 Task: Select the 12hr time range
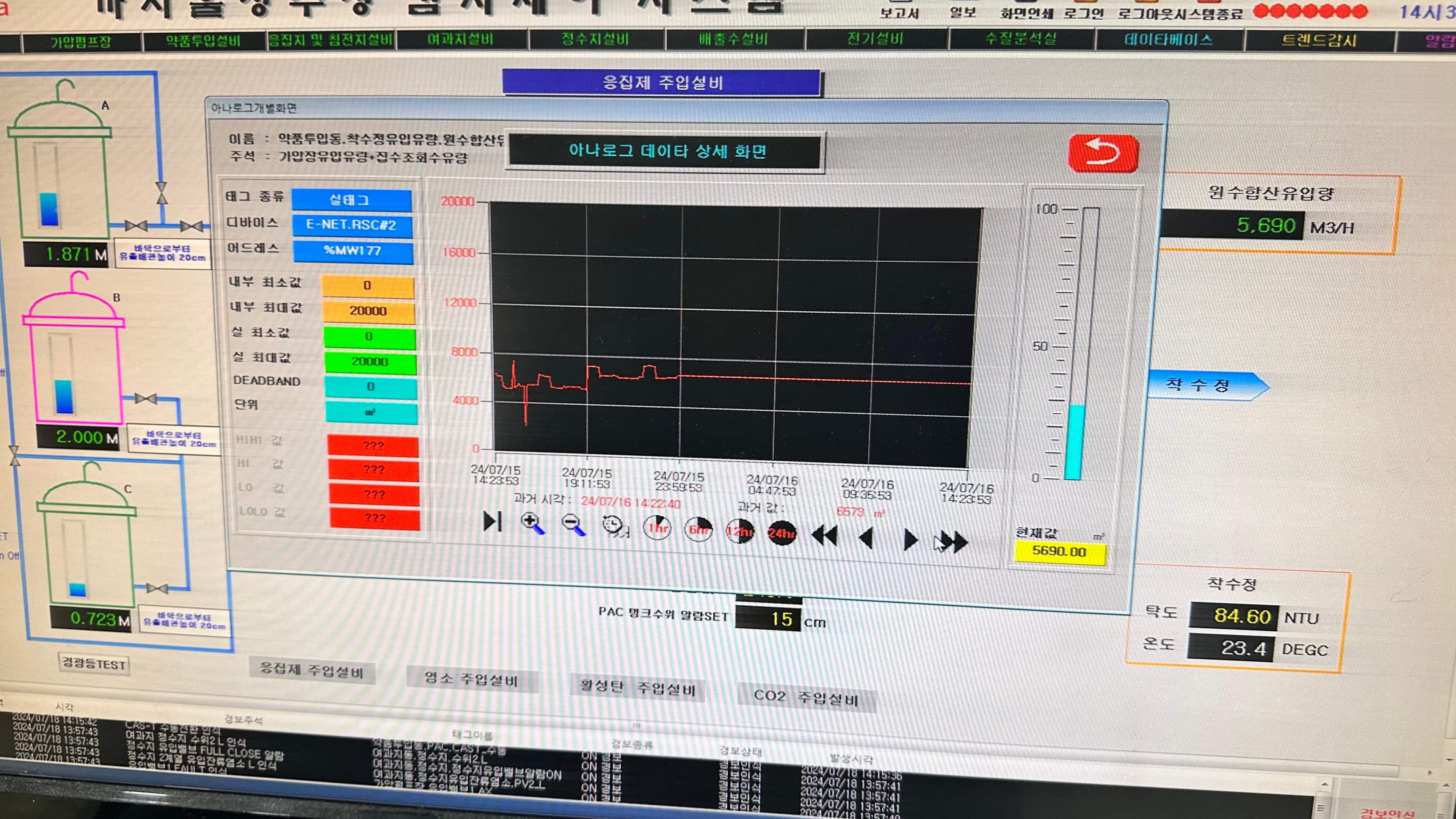click(x=741, y=533)
